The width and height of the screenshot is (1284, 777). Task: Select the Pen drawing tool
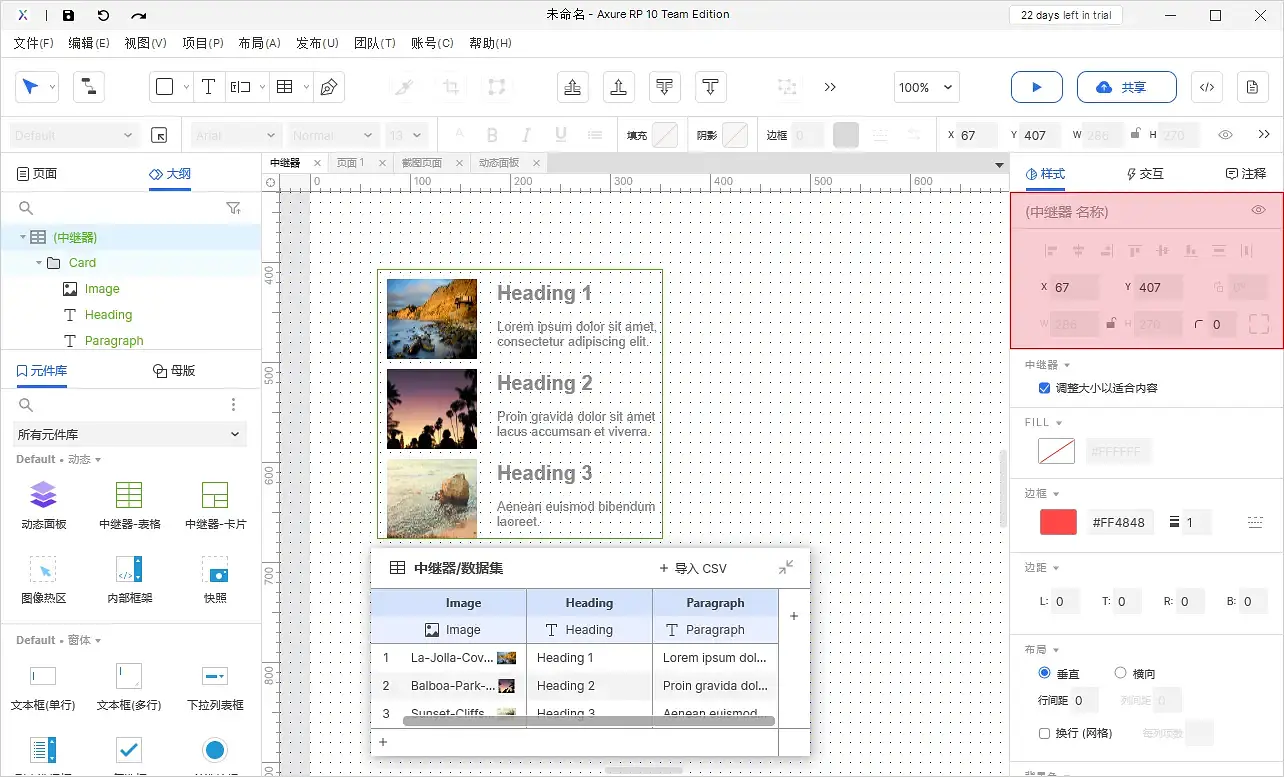click(x=328, y=87)
